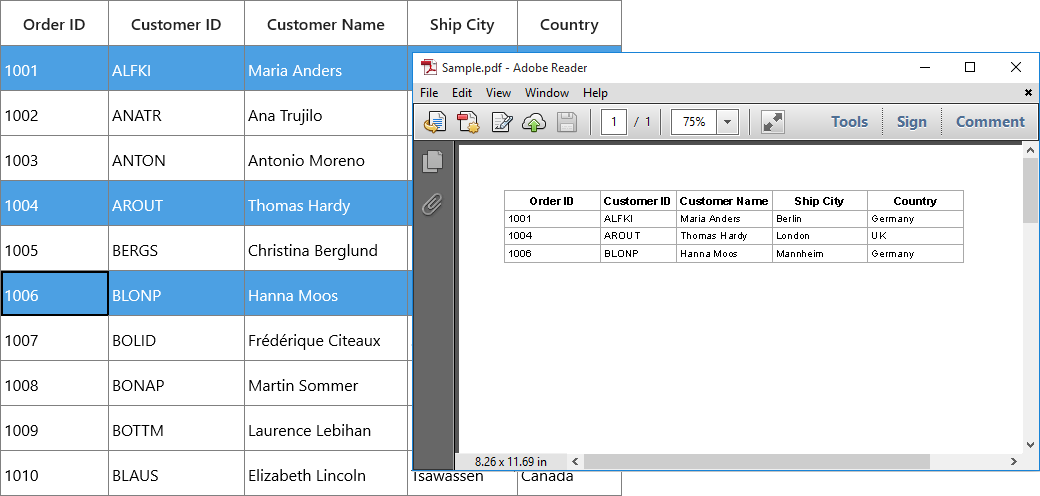Click the 75% zoom value field
1040x496 pixels.
694,122
